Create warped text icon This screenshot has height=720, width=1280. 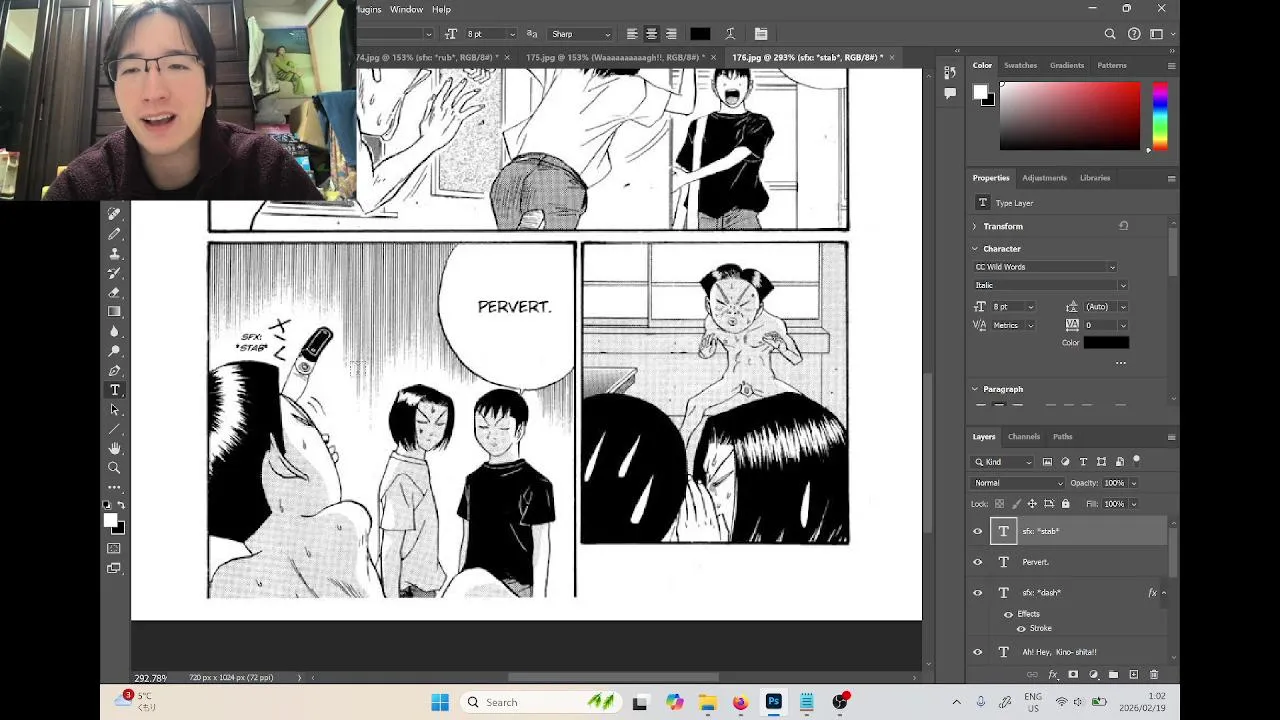[x=730, y=34]
